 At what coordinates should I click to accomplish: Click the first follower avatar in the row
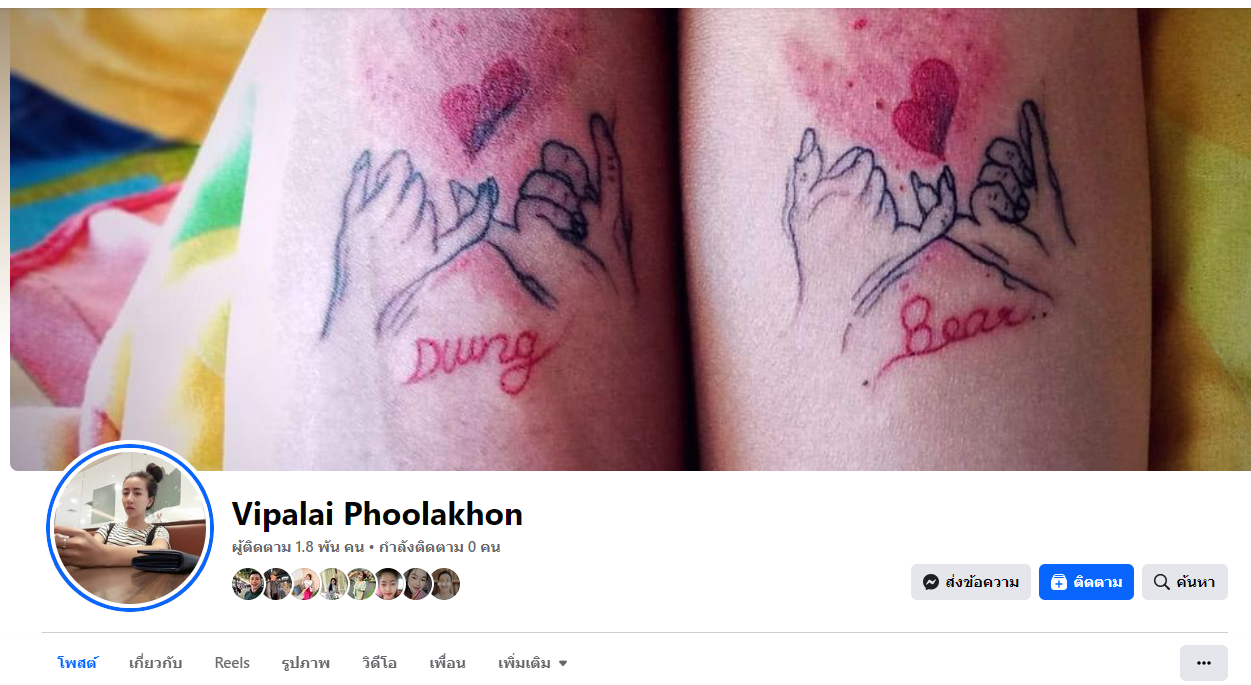pyautogui.click(x=248, y=584)
